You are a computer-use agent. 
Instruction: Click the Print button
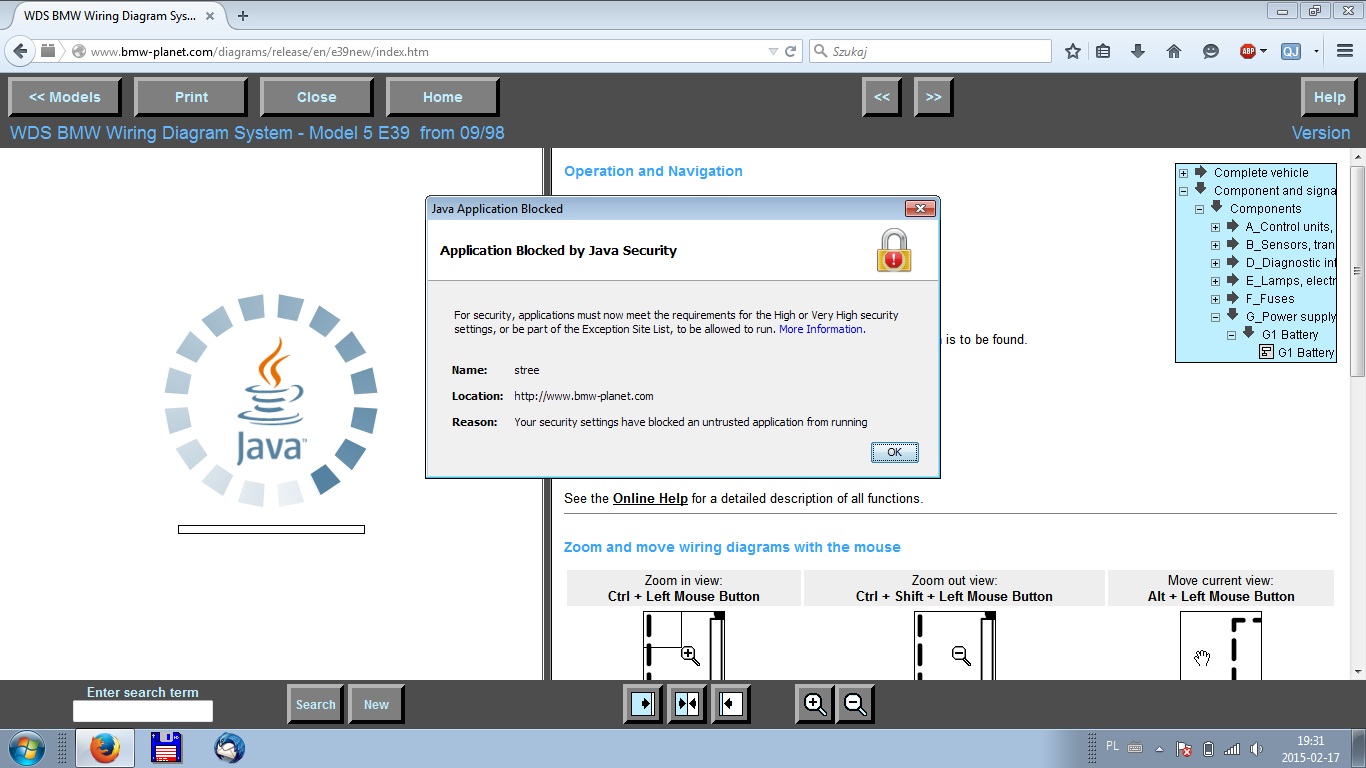[x=191, y=97]
